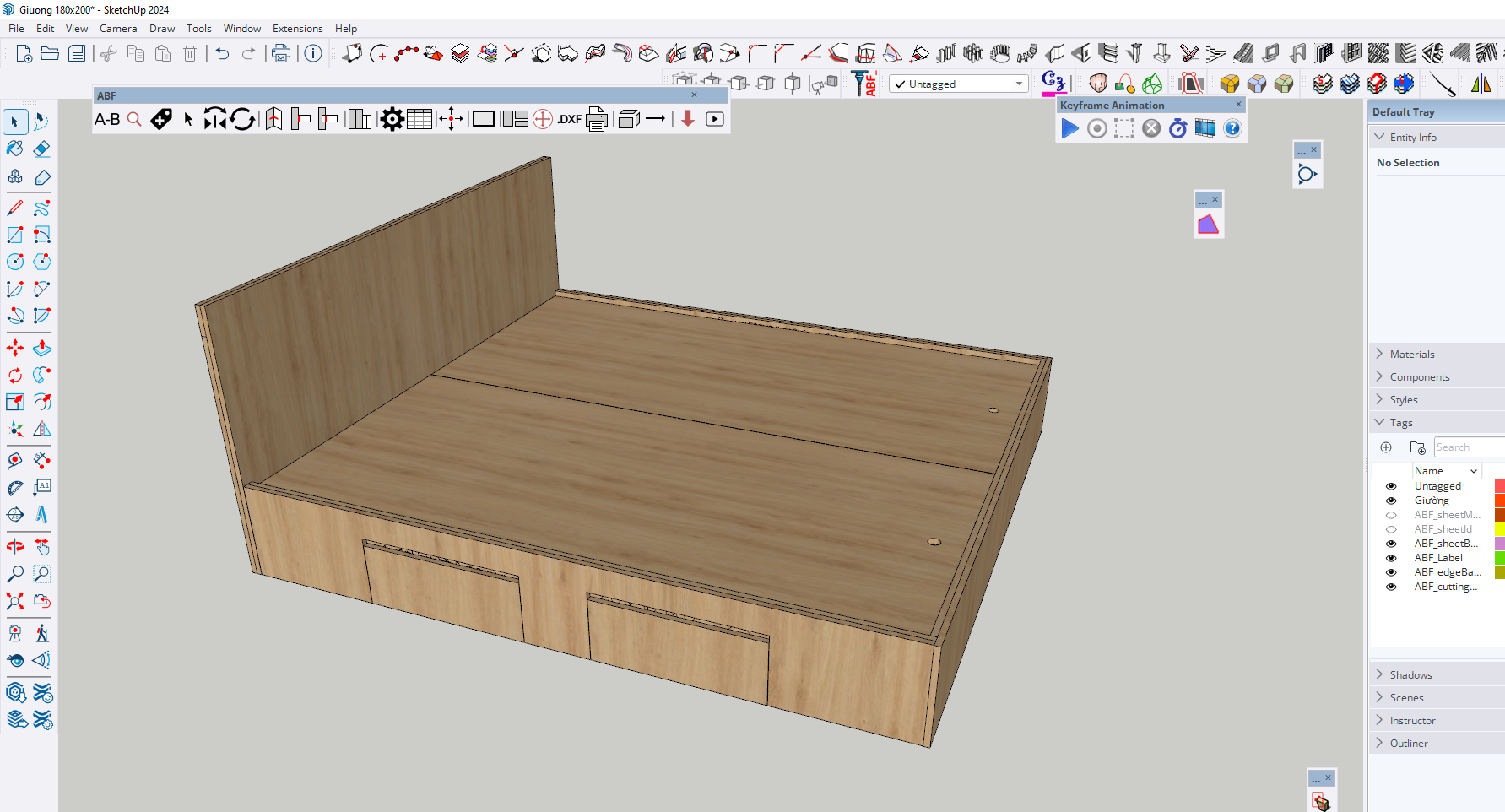Select the Eraser tool

(x=41, y=149)
